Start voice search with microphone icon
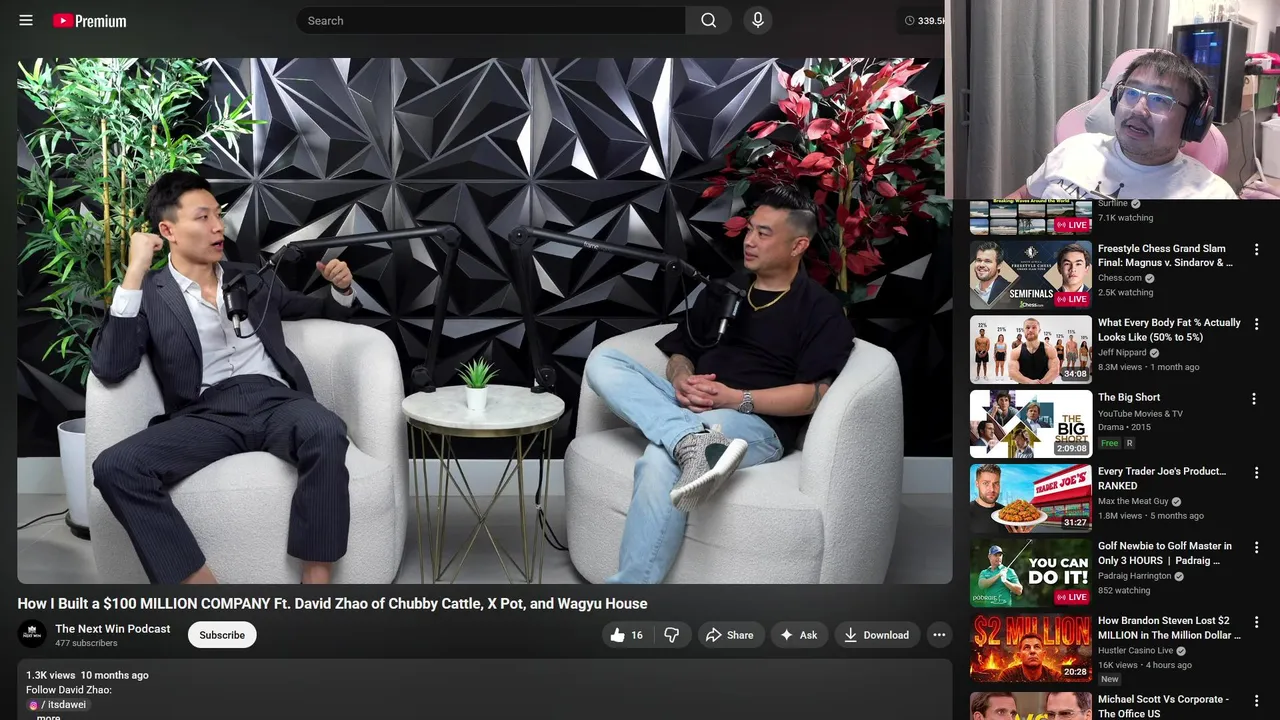The height and width of the screenshot is (720, 1280). [x=758, y=20]
